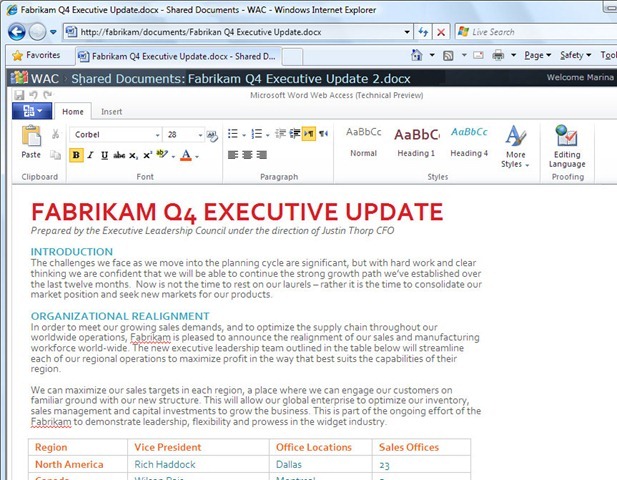This screenshot has width=617, height=480.
Task: Apply the Heading 1 style
Action: point(415,141)
